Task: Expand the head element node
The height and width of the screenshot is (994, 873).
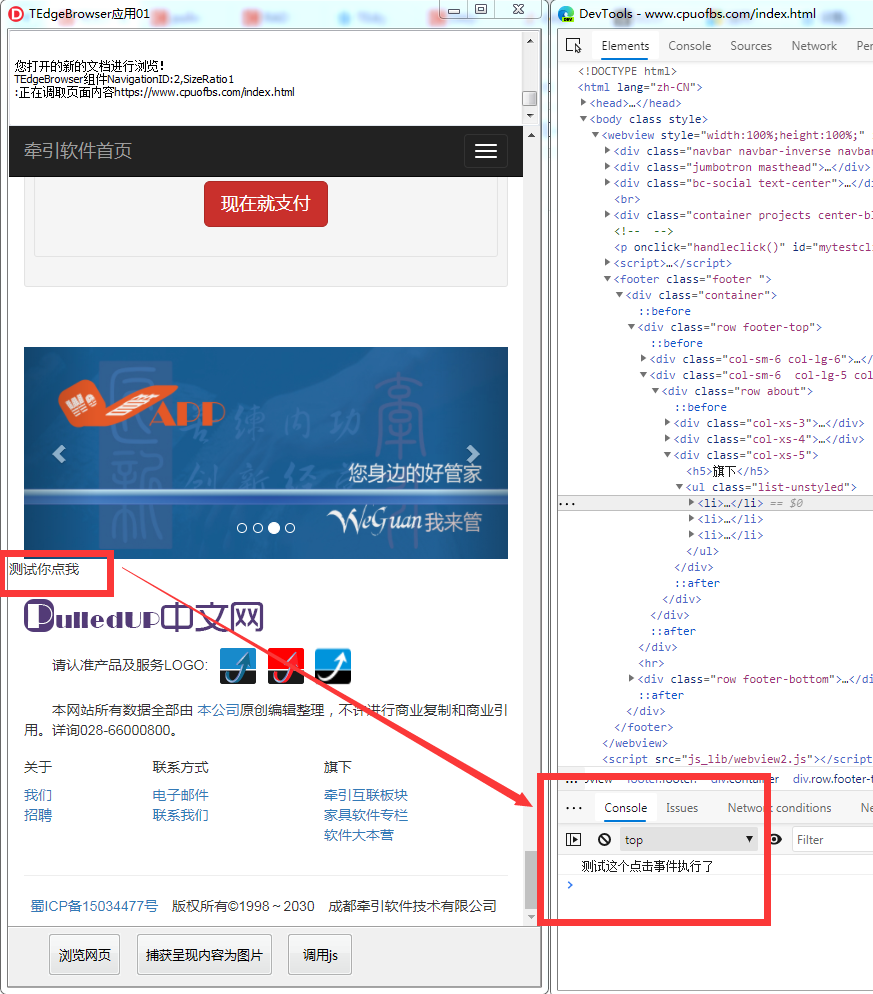Action: [583, 103]
